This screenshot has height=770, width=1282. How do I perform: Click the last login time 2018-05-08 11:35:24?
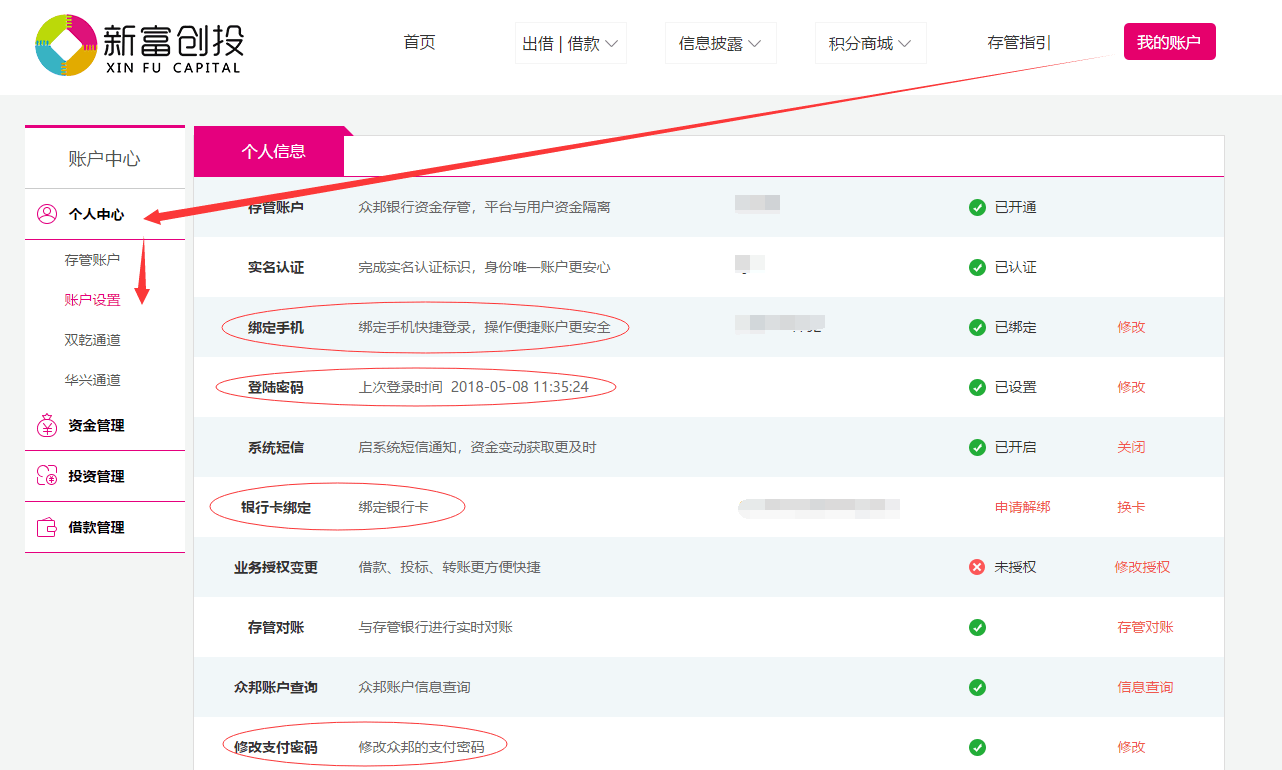tap(519, 387)
